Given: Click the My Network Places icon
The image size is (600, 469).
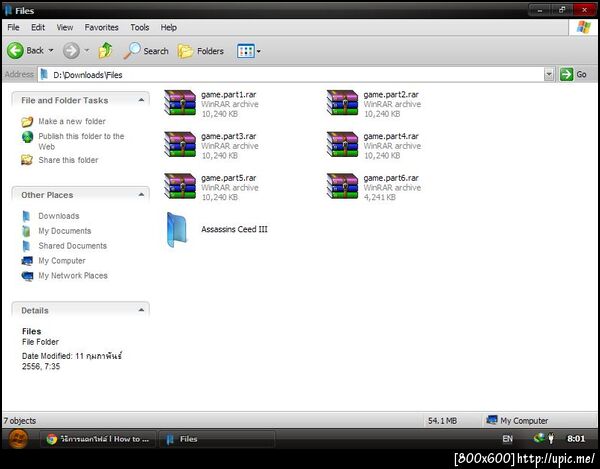Looking at the screenshot, I should 27,276.
